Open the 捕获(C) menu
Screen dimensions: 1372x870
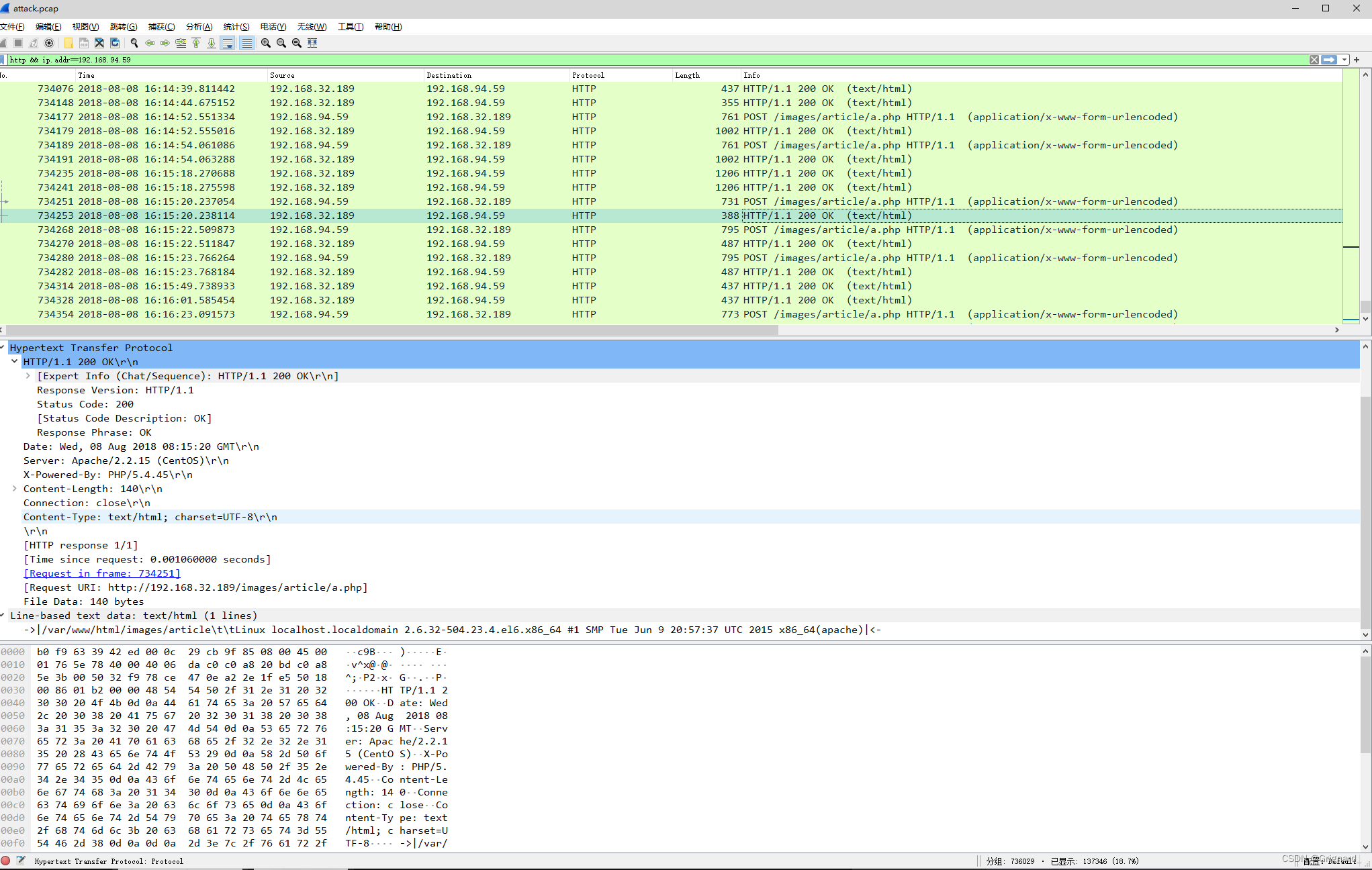[161, 27]
